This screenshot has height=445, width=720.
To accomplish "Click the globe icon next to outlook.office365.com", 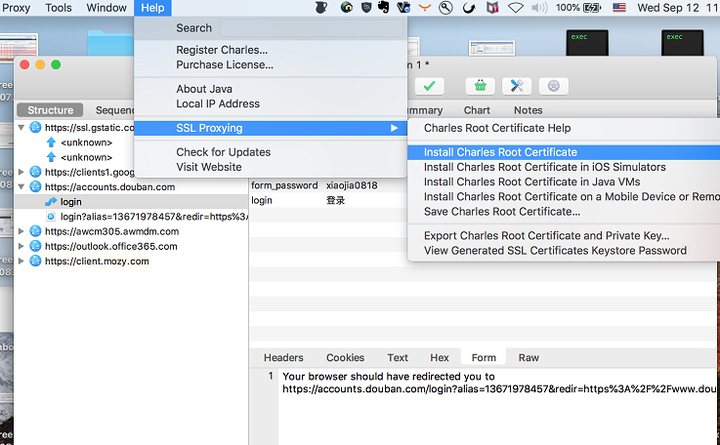I will point(35,246).
